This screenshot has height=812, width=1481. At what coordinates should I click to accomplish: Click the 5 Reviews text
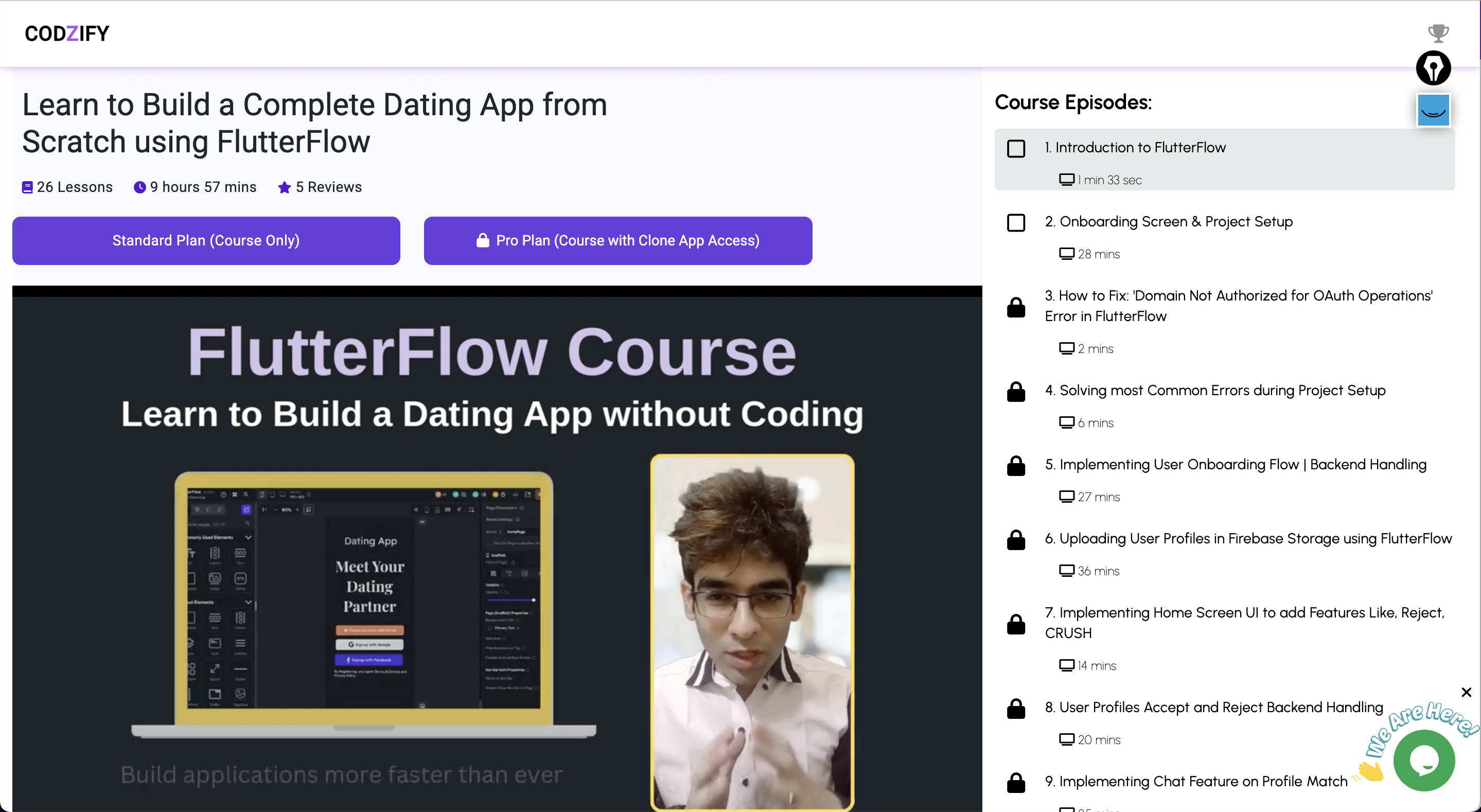tap(329, 187)
